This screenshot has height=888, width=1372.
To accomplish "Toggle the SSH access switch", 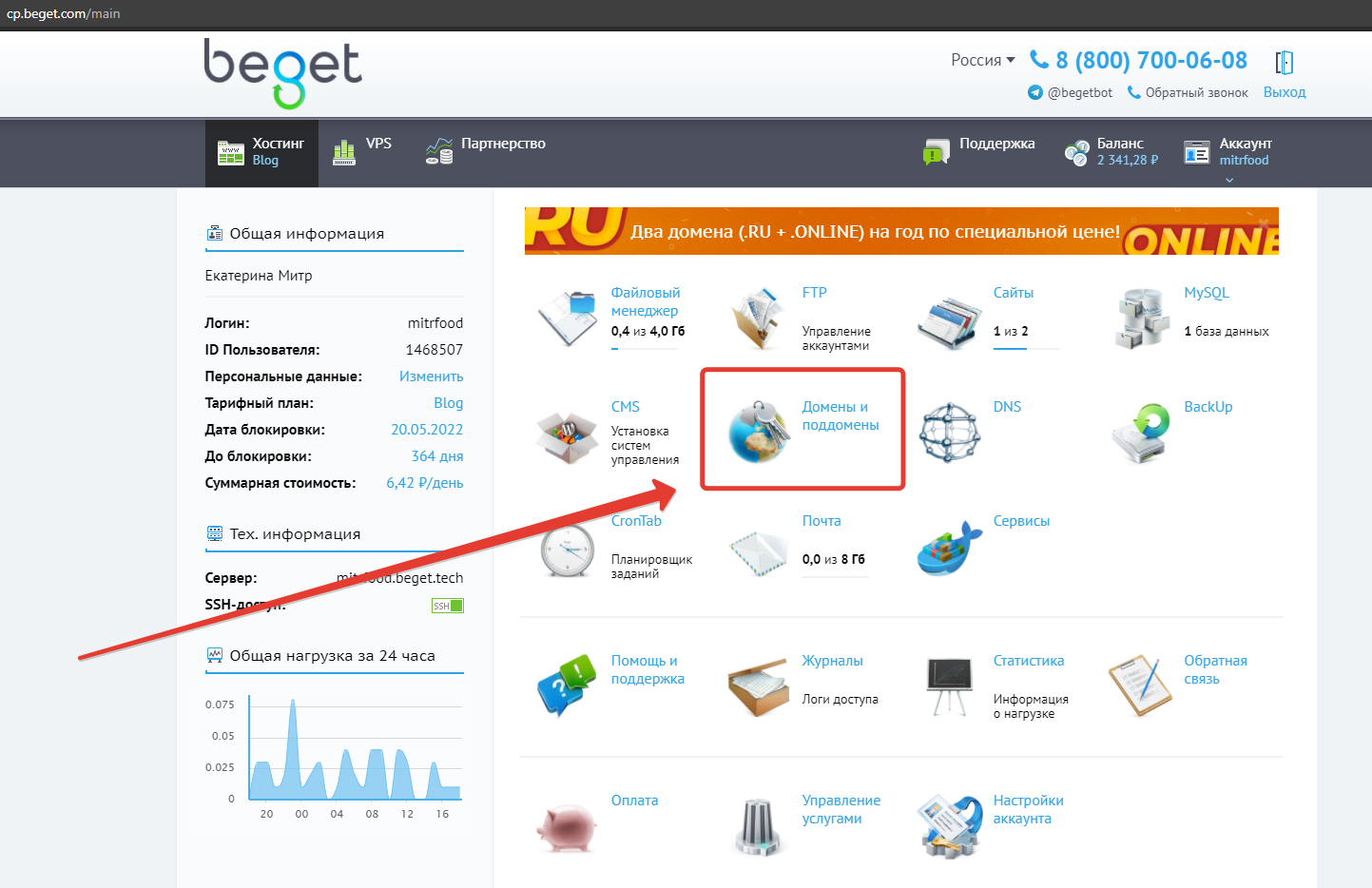I will tap(447, 606).
